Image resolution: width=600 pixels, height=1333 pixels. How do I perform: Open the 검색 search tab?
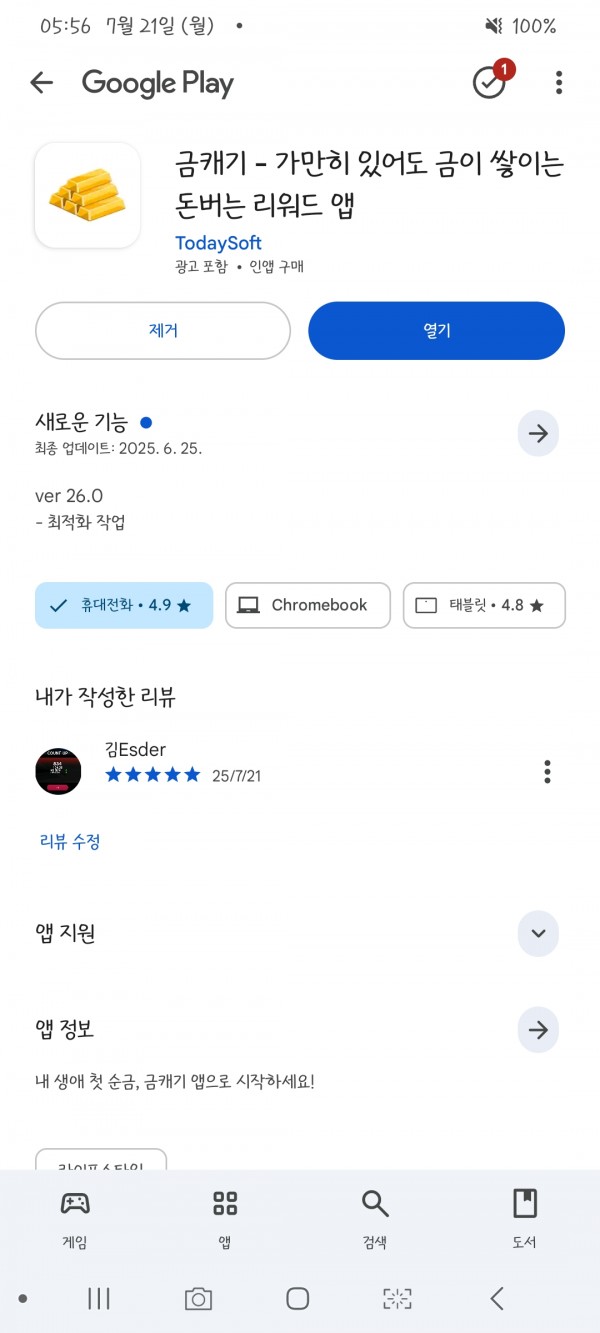pyautogui.click(x=375, y=1220)
